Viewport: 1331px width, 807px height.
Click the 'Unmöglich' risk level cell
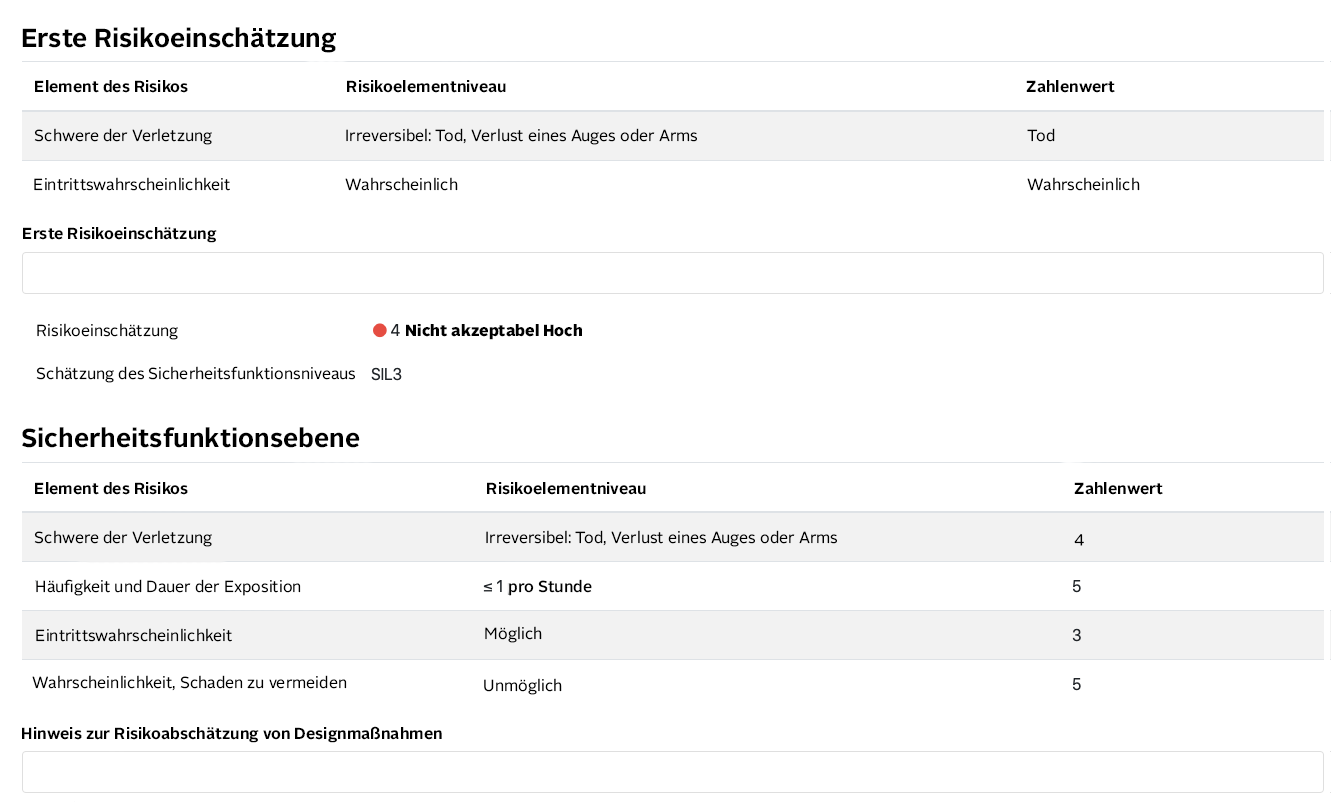[x=522, y=686]
